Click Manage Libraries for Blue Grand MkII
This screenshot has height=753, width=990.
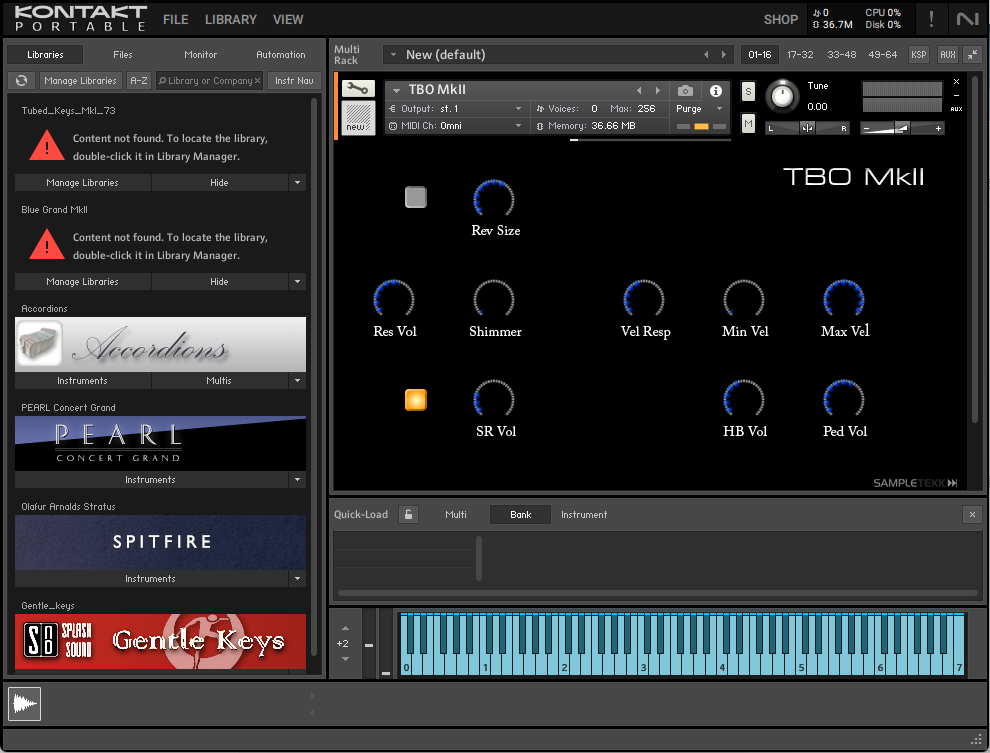pos(81,281)
